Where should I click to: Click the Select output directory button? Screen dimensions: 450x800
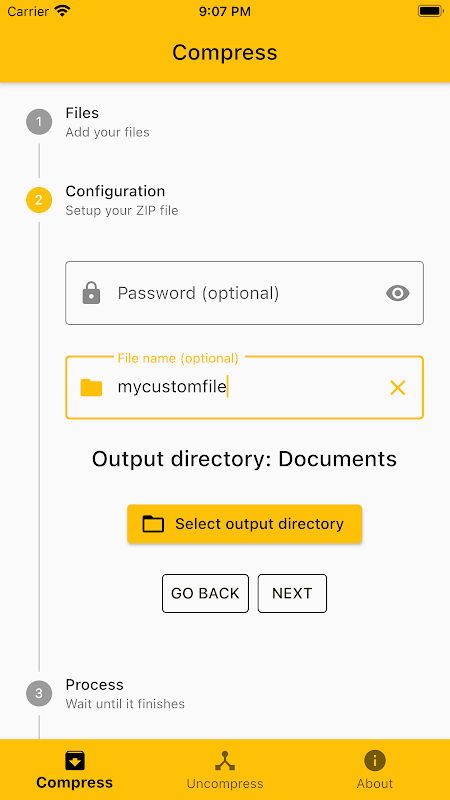coord(244,524)
